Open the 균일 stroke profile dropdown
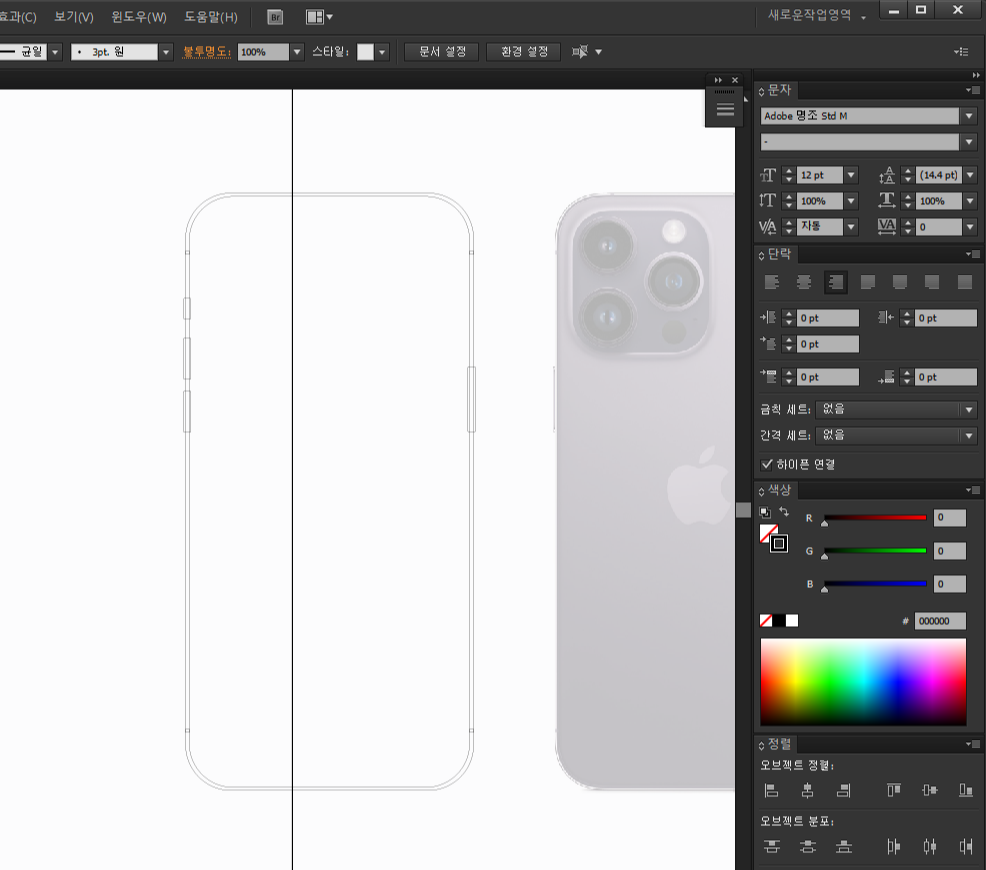Image resolution: width=986 pixels, height=870 pixels. click(x=55, y=52)
